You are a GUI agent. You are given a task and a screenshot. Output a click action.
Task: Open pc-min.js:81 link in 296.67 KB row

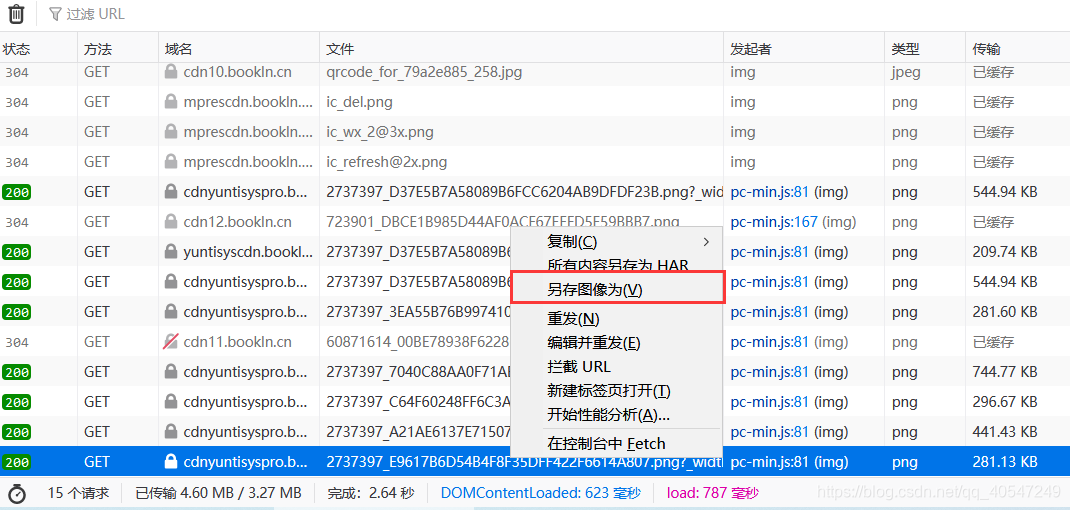point(770,402)
